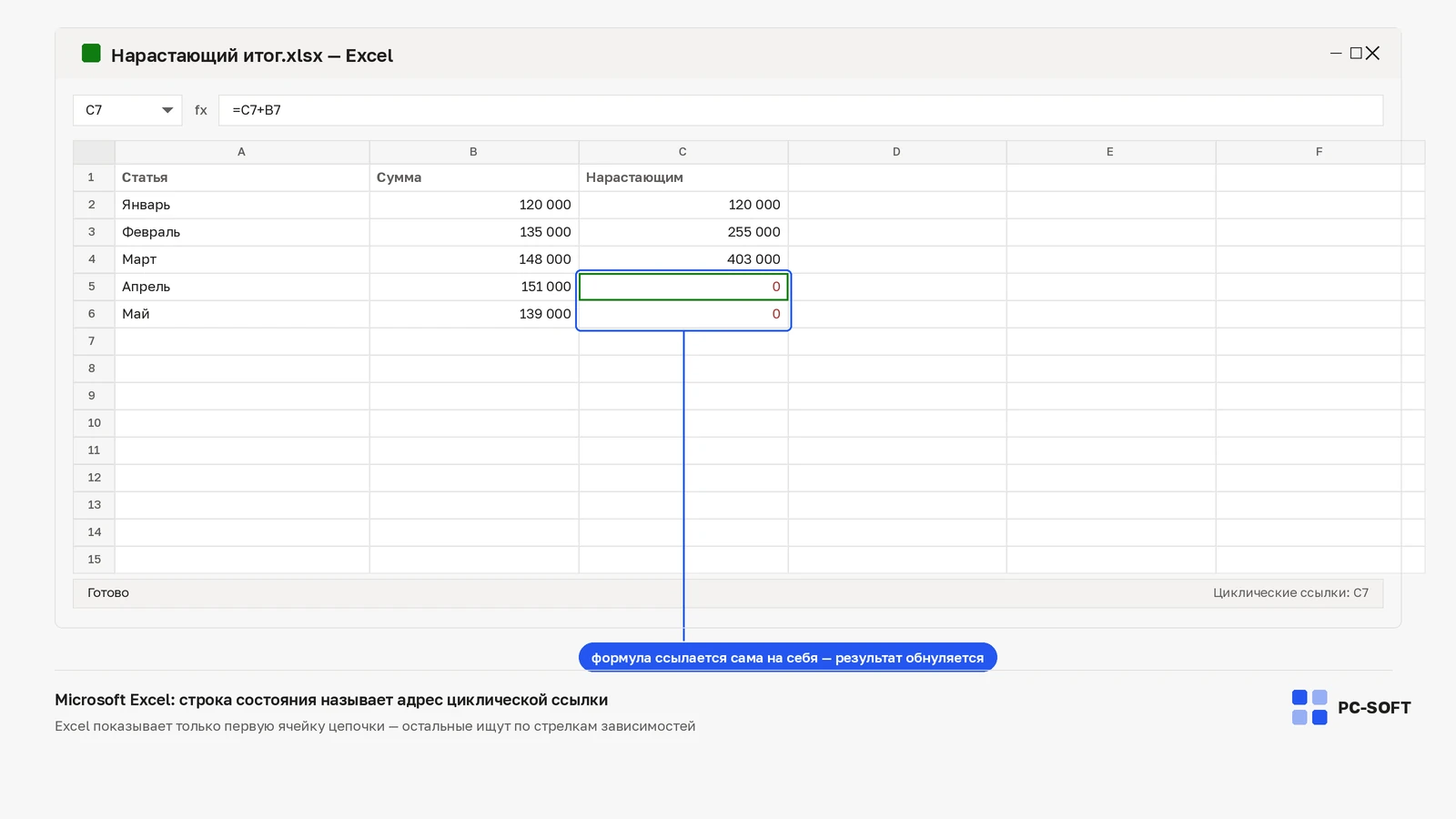This screenshot has width=1456, height=819.
Task: Click the cell labeled Статья
Action: (242, 177)
